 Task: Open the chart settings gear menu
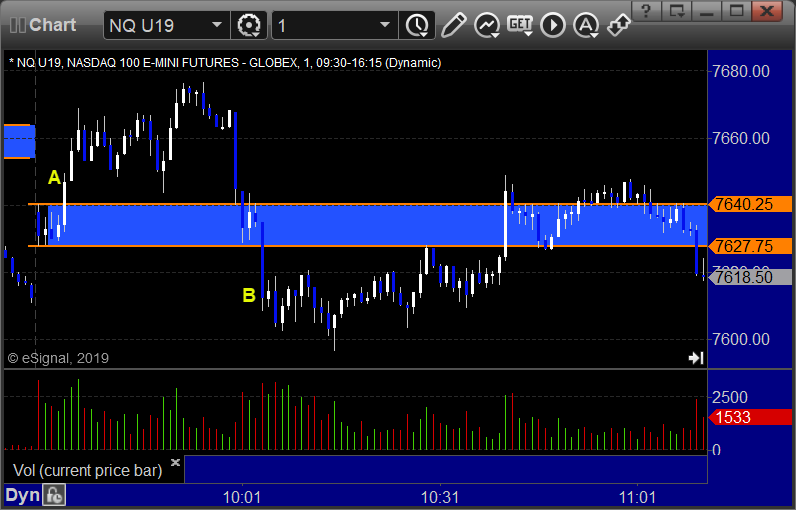pos(249,25)
